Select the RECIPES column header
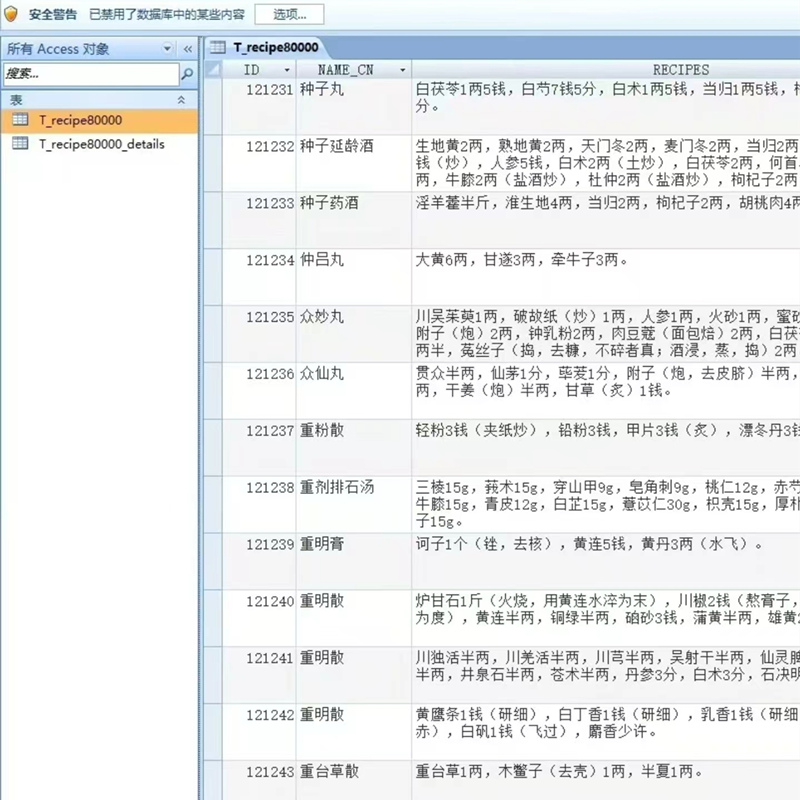800x800 pixels. click(x=606, y=69)
